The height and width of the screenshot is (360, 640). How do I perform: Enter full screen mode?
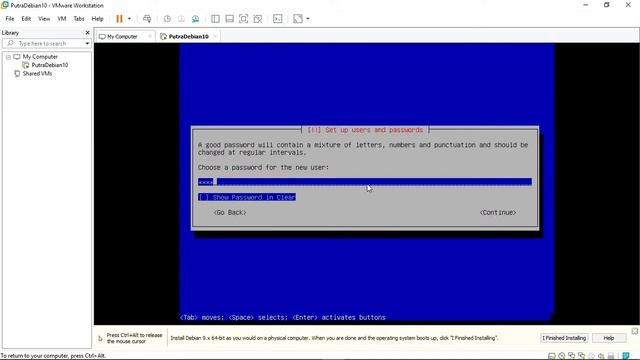(243, 19)
